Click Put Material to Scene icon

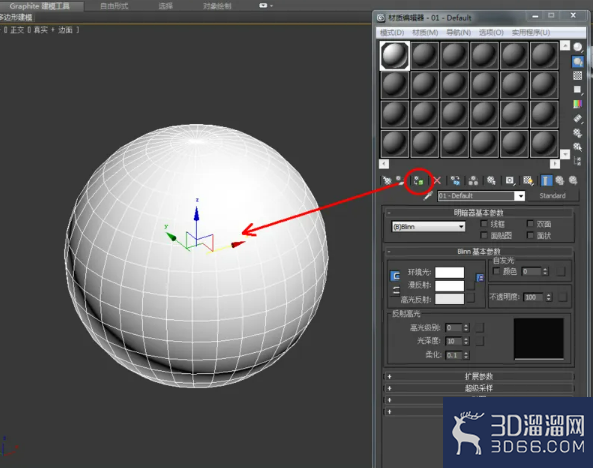(x=400, y=180)
